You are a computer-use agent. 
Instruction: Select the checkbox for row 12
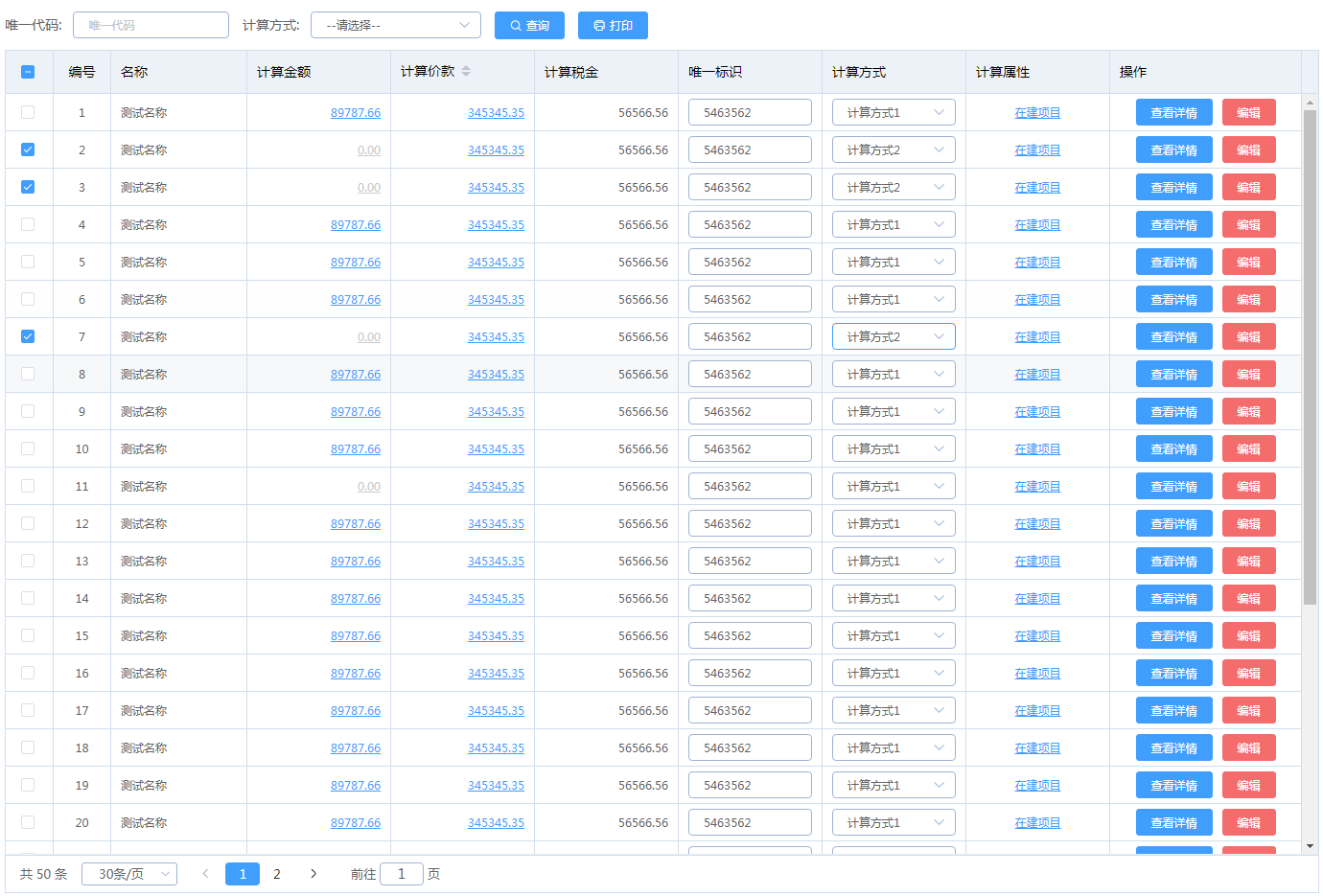28,523
